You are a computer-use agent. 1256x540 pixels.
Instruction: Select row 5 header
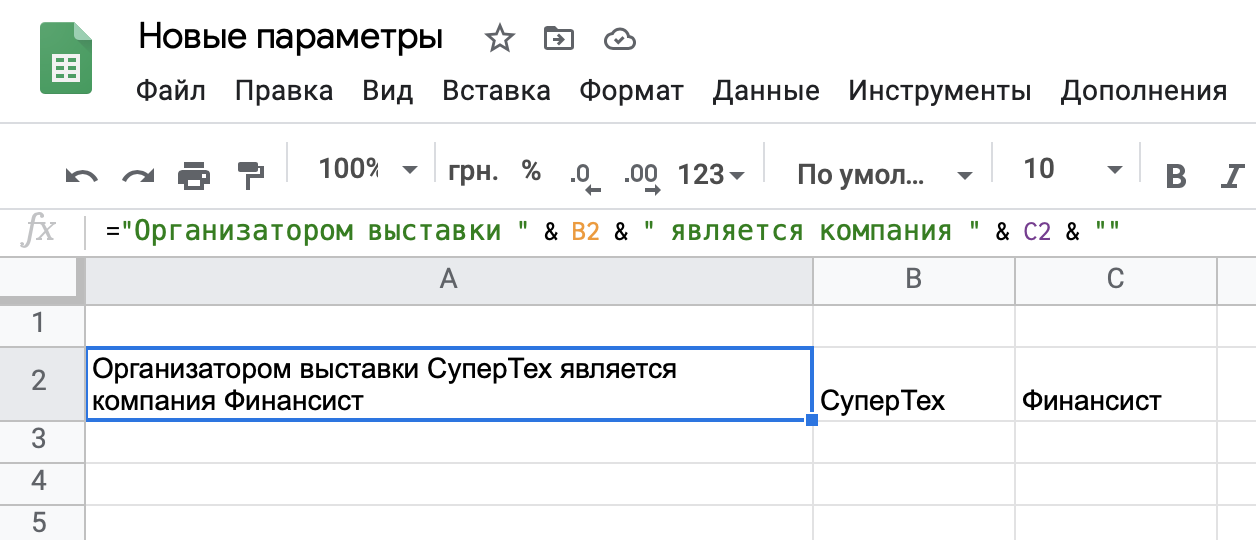[x=42, y=522]
